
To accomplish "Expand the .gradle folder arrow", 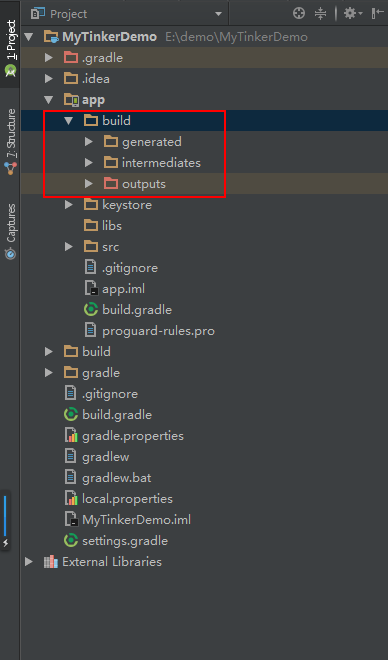I will coord(49,58).
